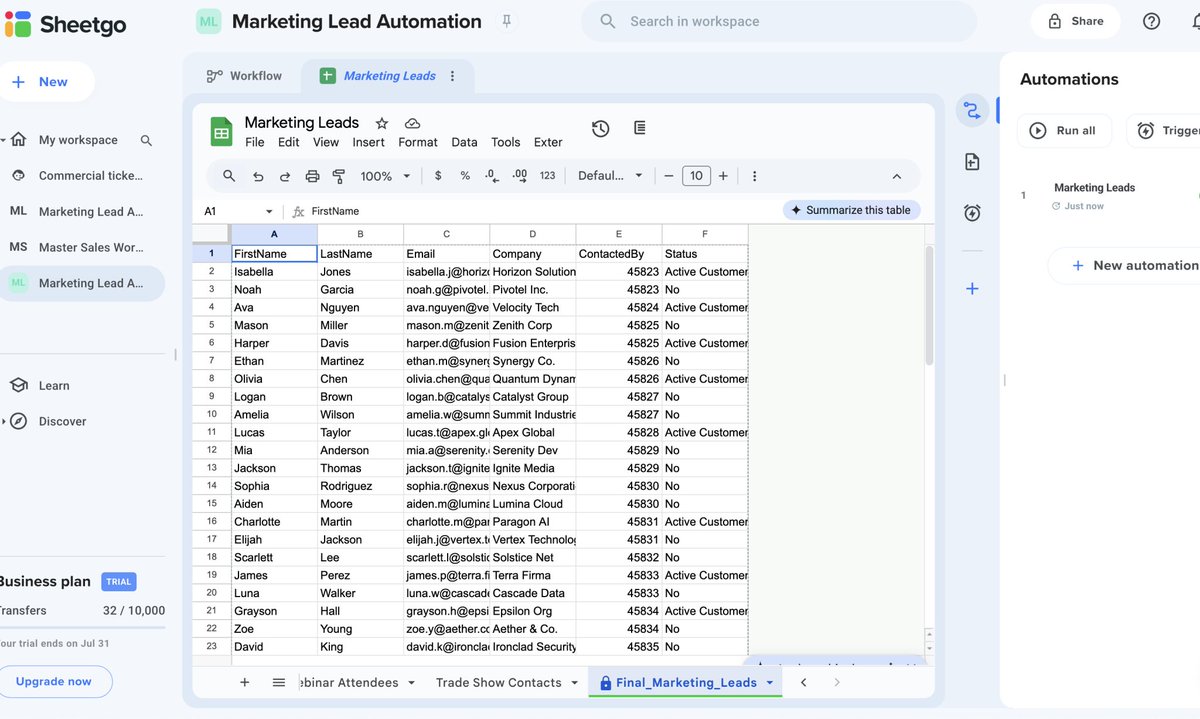Image resolution: width=1200 pixels, height=719 pixels.
Task: Open the help question mark icon
Action: coord(1151,21)
